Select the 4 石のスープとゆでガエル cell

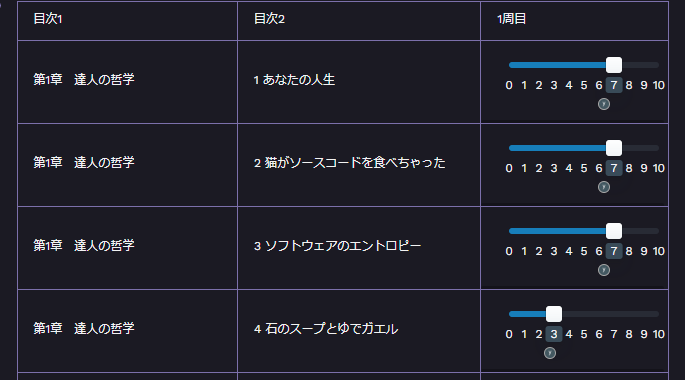point(359,331)
